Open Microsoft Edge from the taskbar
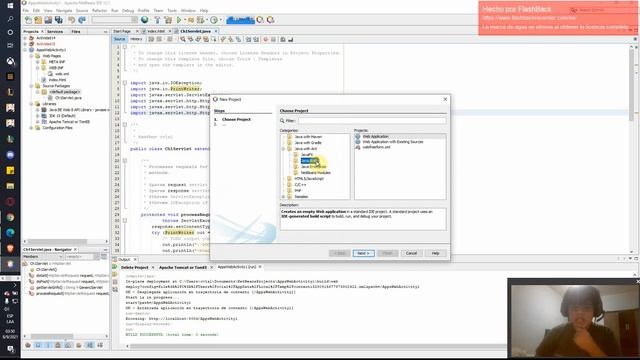 tap(10, 232)
